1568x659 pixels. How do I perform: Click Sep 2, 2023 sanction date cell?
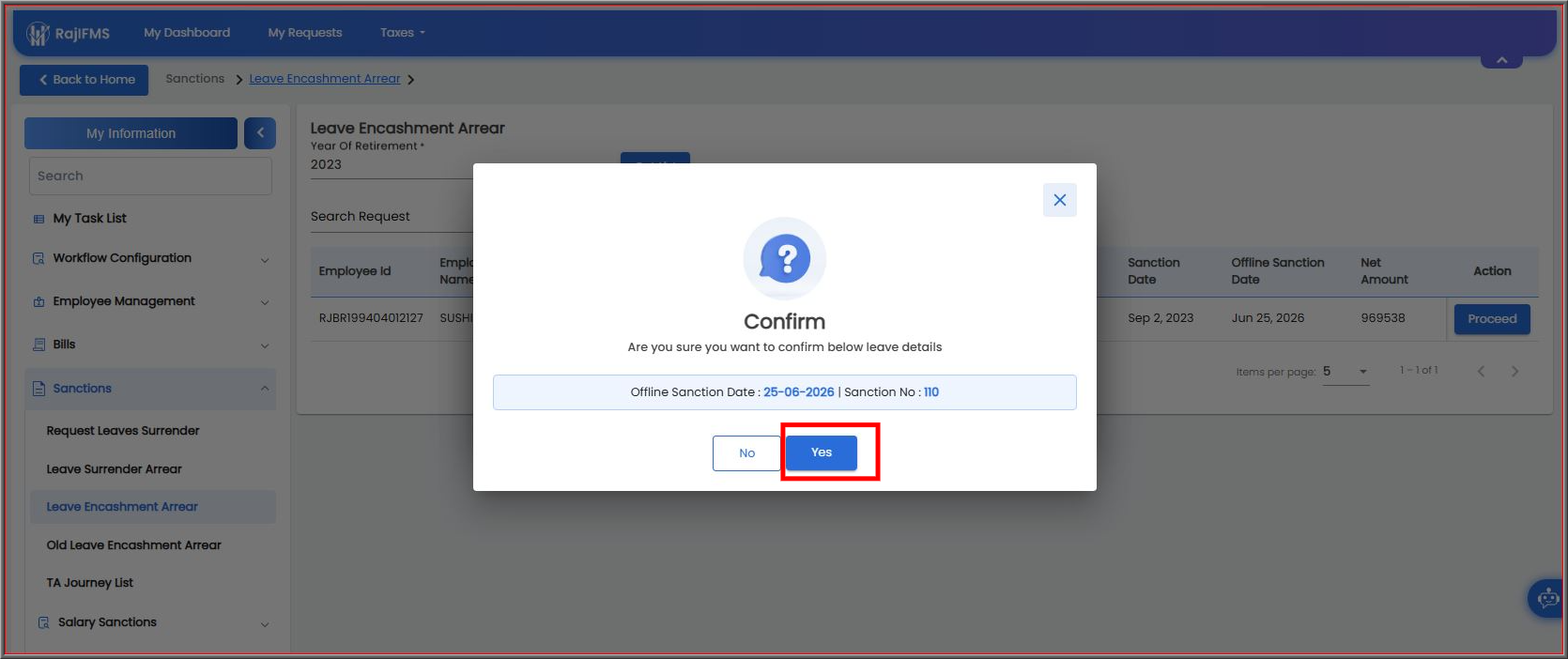click(1161, 318)
